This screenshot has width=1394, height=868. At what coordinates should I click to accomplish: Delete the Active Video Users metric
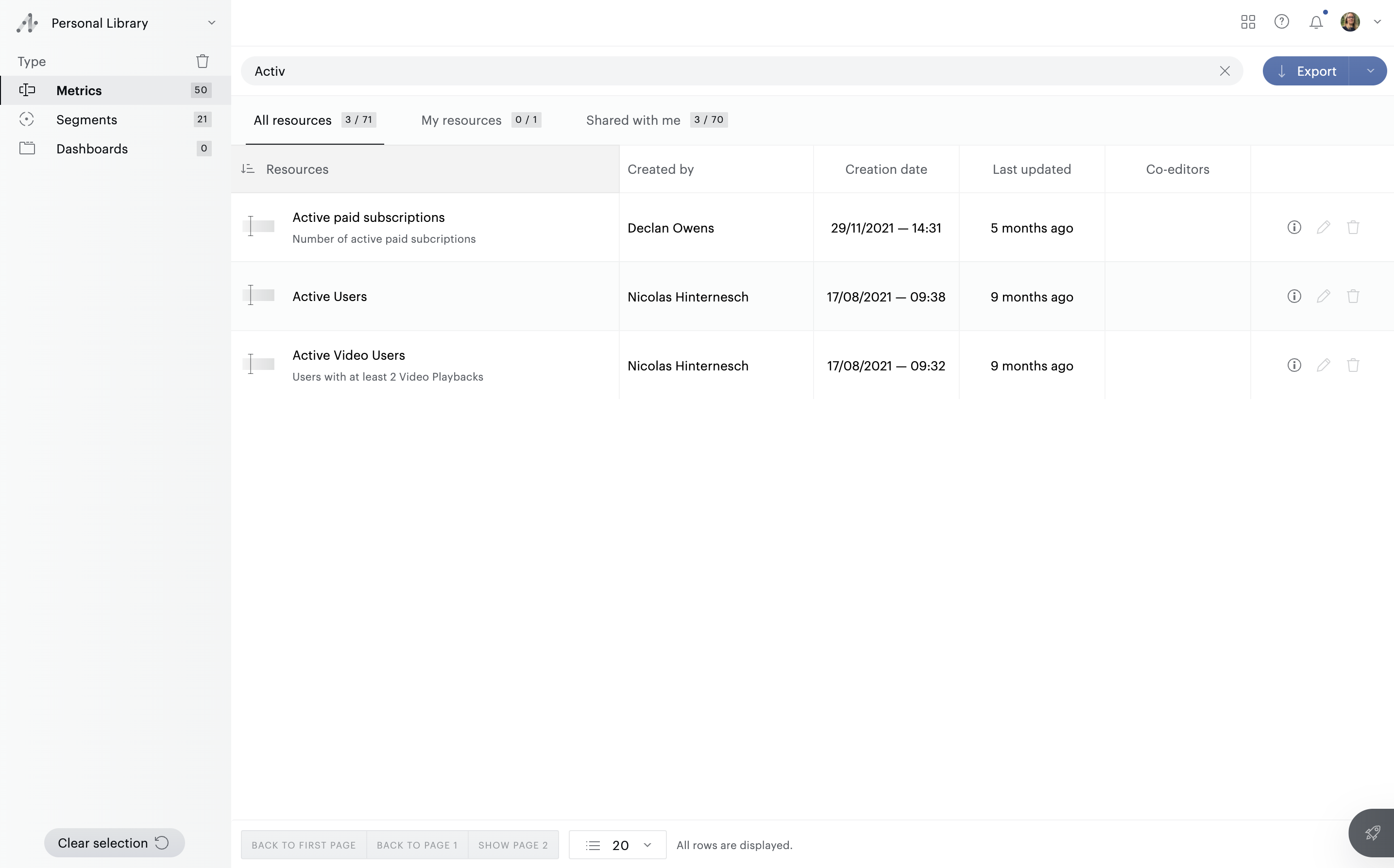pos(1353,365)
